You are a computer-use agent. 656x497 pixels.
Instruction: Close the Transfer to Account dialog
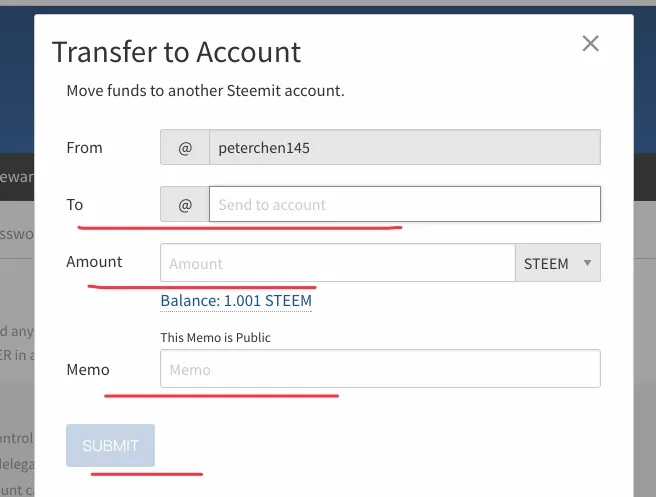click(590, 43)
